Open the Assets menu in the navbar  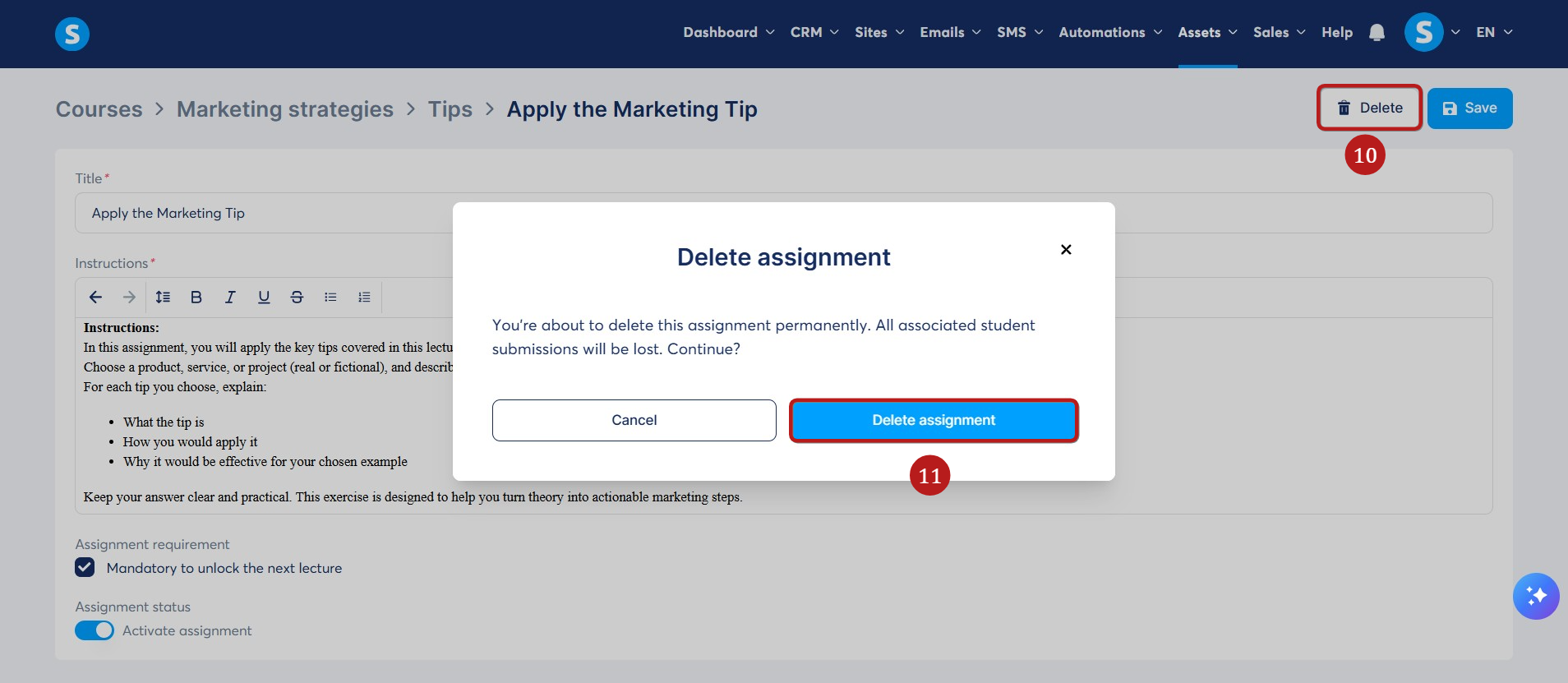tap(1207, 32)
